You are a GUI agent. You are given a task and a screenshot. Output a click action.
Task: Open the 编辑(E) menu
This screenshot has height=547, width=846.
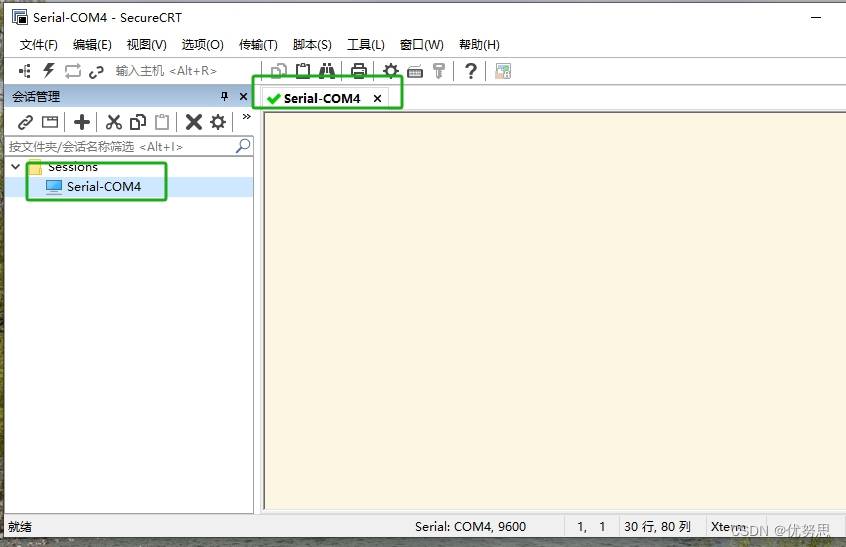pyautogui.click(x=92, y=45)
